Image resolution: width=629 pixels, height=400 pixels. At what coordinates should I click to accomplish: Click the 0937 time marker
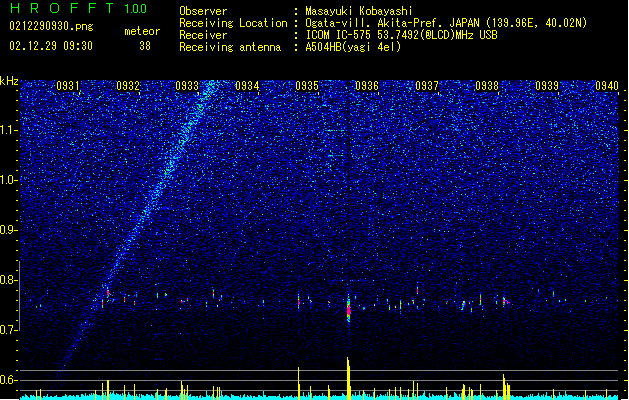427,86
